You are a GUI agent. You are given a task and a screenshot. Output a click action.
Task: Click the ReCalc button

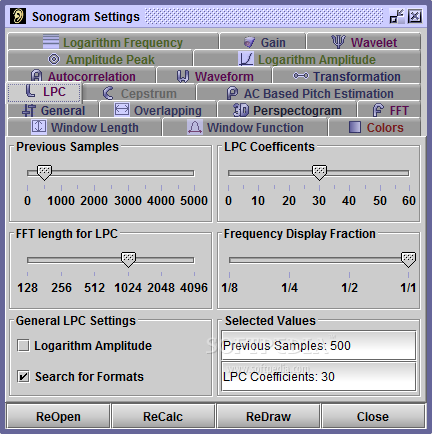[x=163, y=416]
